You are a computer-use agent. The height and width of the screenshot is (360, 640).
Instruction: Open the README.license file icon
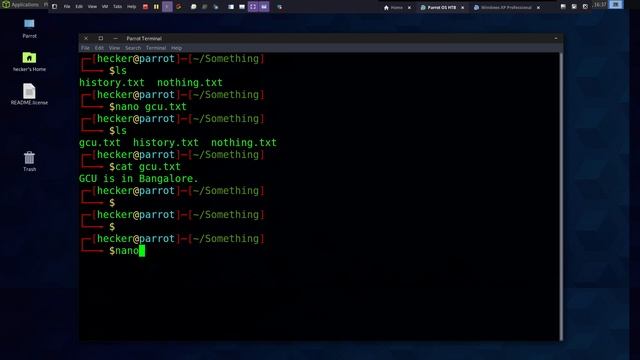(x=29, y=94)
